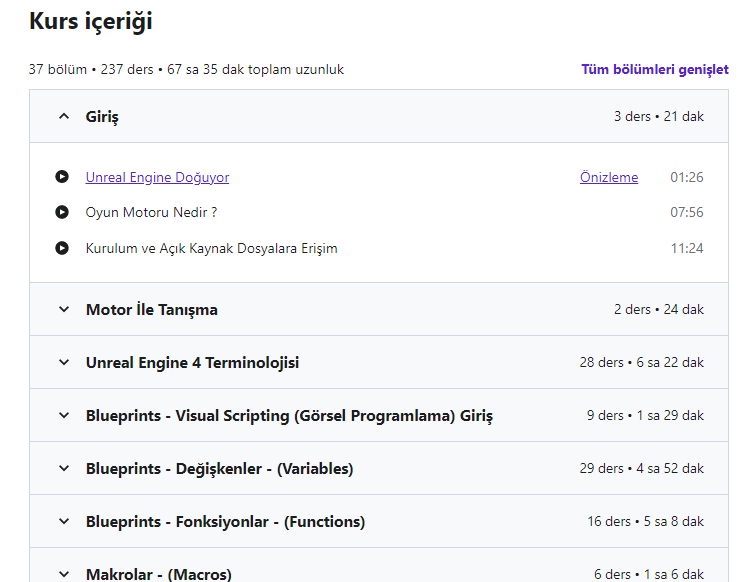
Task: Click Blueprints - Fonksiyonlar section title
Action: [225, 522]
